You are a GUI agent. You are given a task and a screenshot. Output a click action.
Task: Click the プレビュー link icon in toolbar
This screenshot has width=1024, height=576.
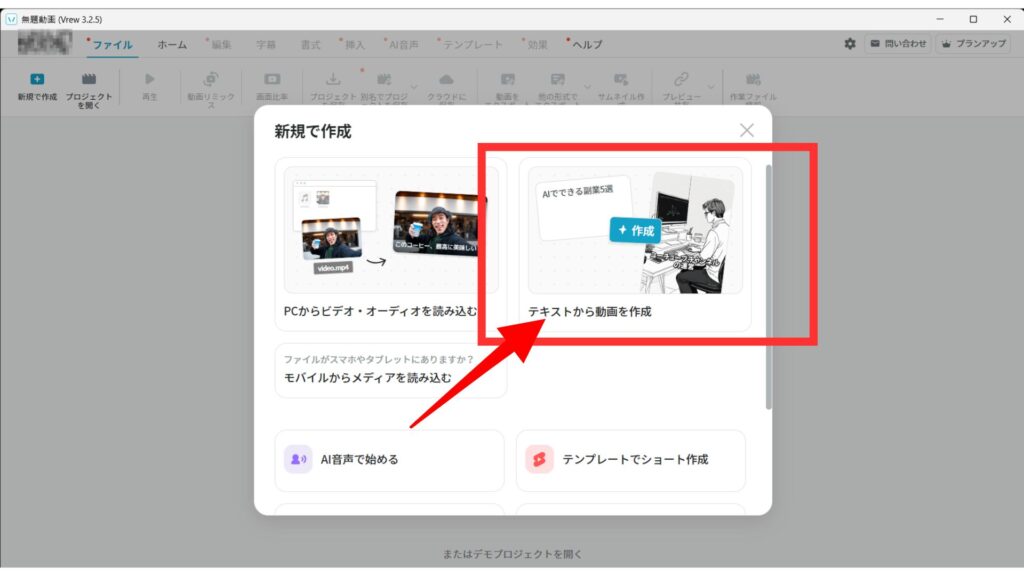pos(681,80)
